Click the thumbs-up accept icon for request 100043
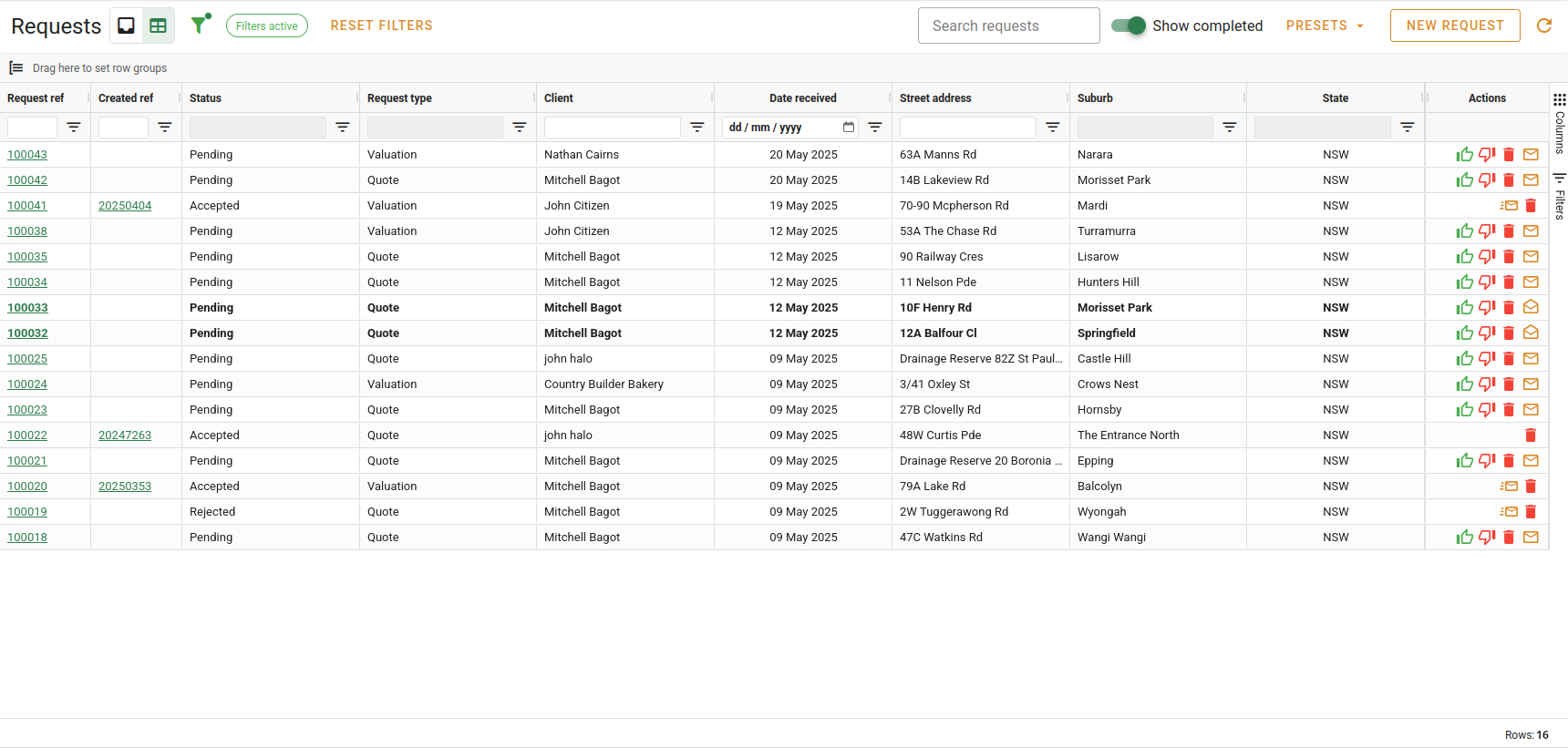Image resolution: width=1568 pixels, height=748 pixels. 1464,155
